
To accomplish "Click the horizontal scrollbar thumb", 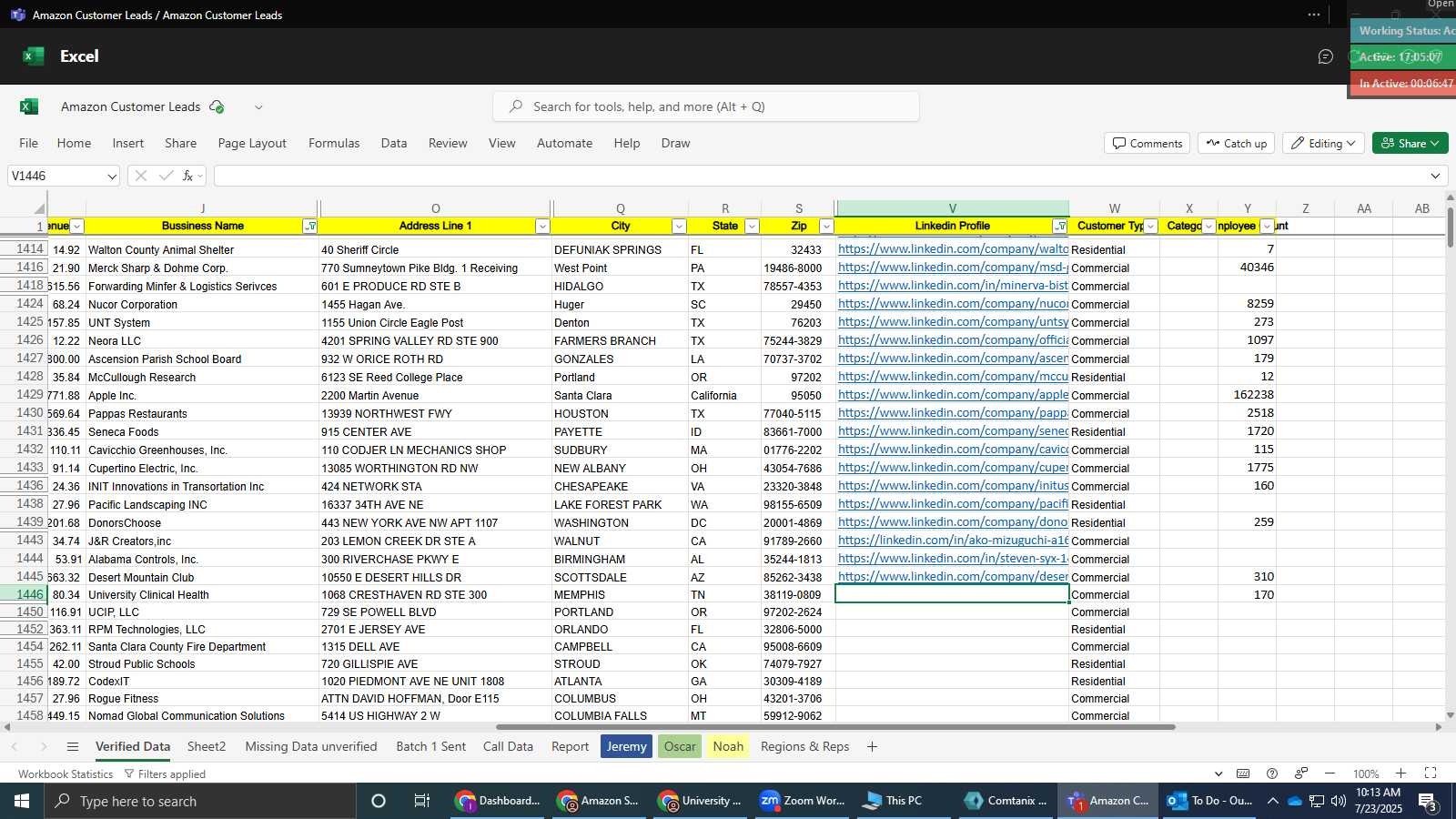I will tap(835, 727).
